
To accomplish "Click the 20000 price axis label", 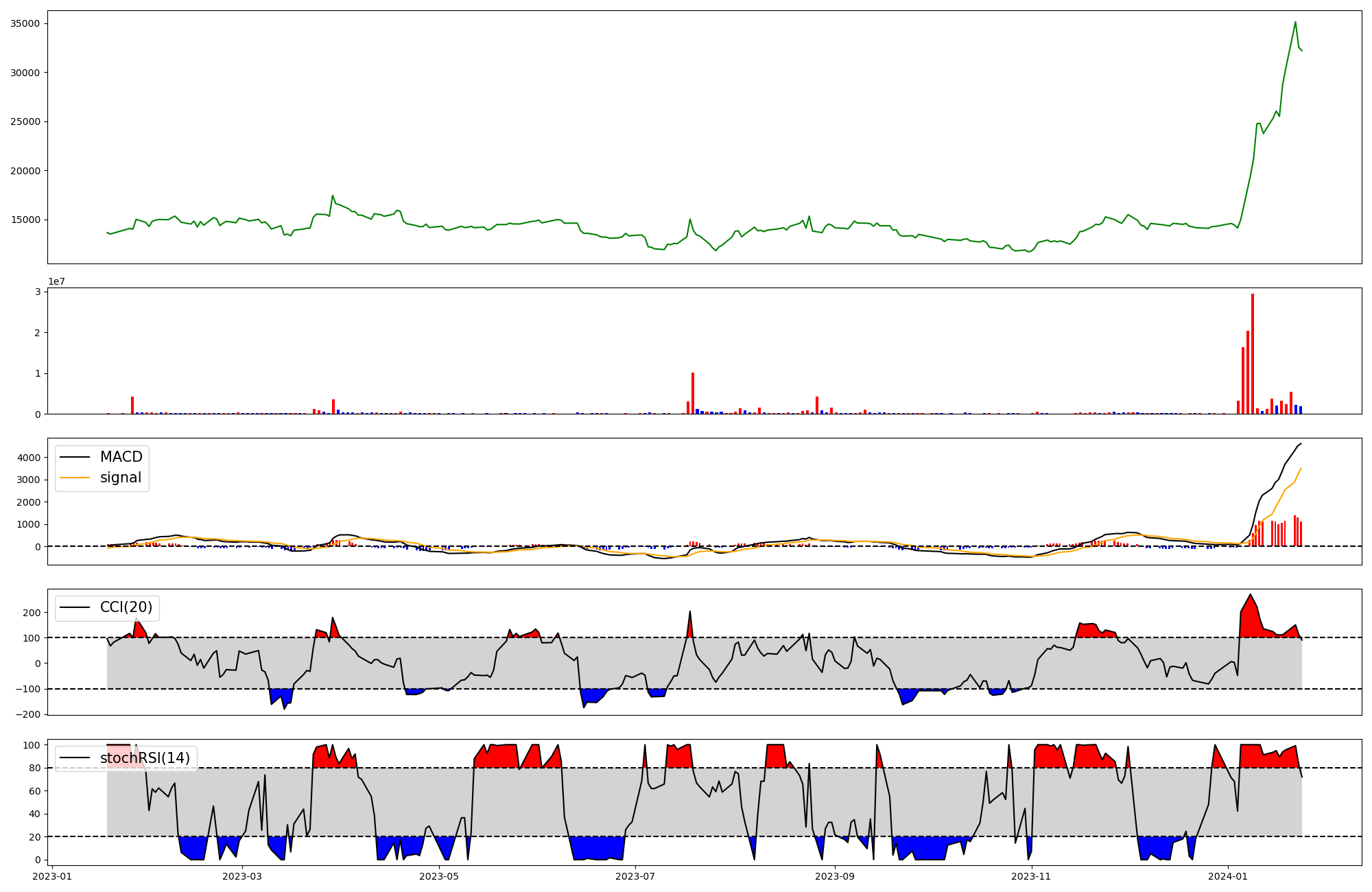I will [x=25, y=171].
